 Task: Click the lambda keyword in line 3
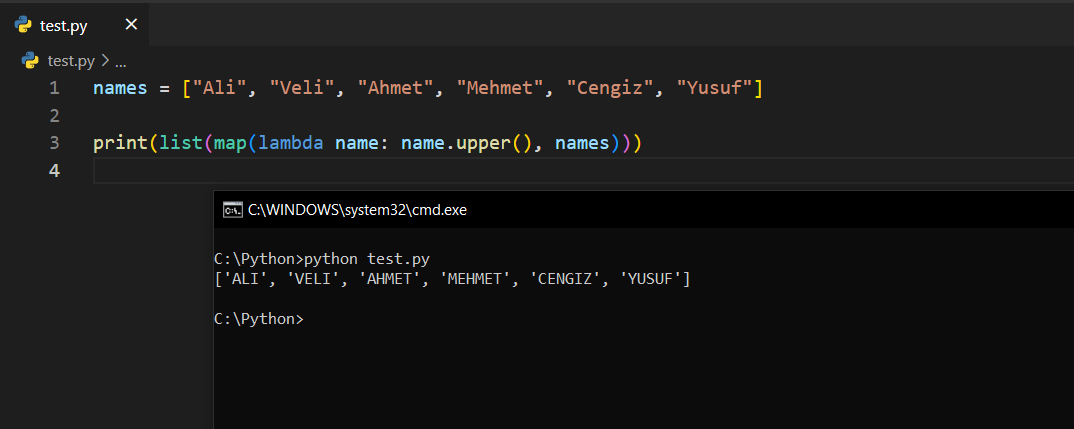point(290,143)
